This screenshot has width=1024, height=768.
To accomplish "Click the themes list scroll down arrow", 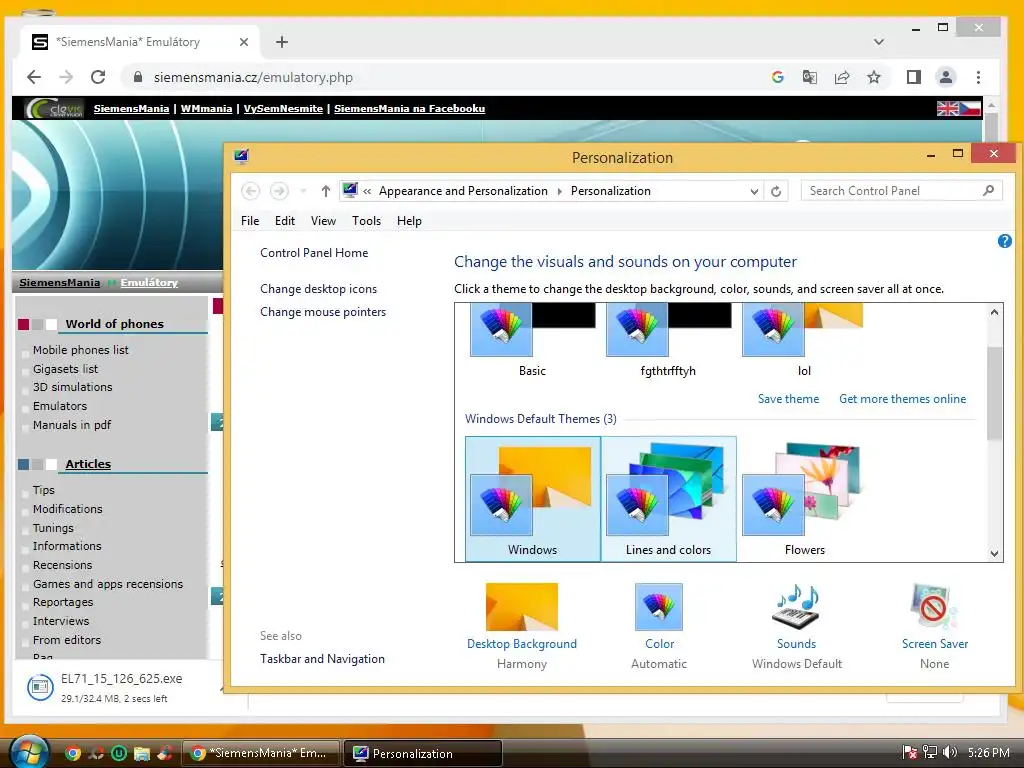I will point(994,553).
